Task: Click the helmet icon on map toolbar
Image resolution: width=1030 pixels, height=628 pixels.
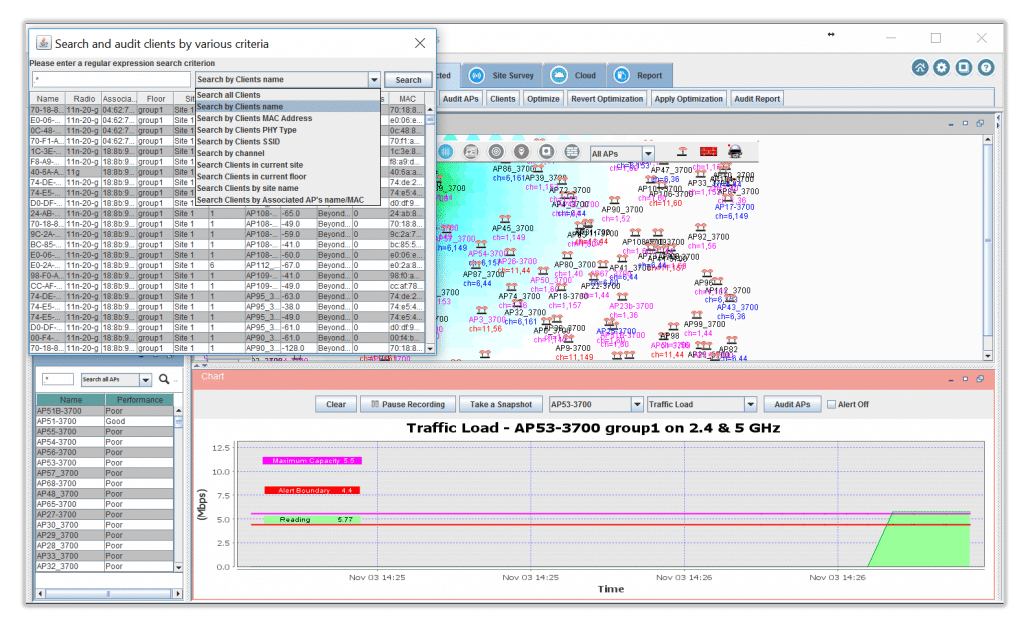Action: coord(734,152)
